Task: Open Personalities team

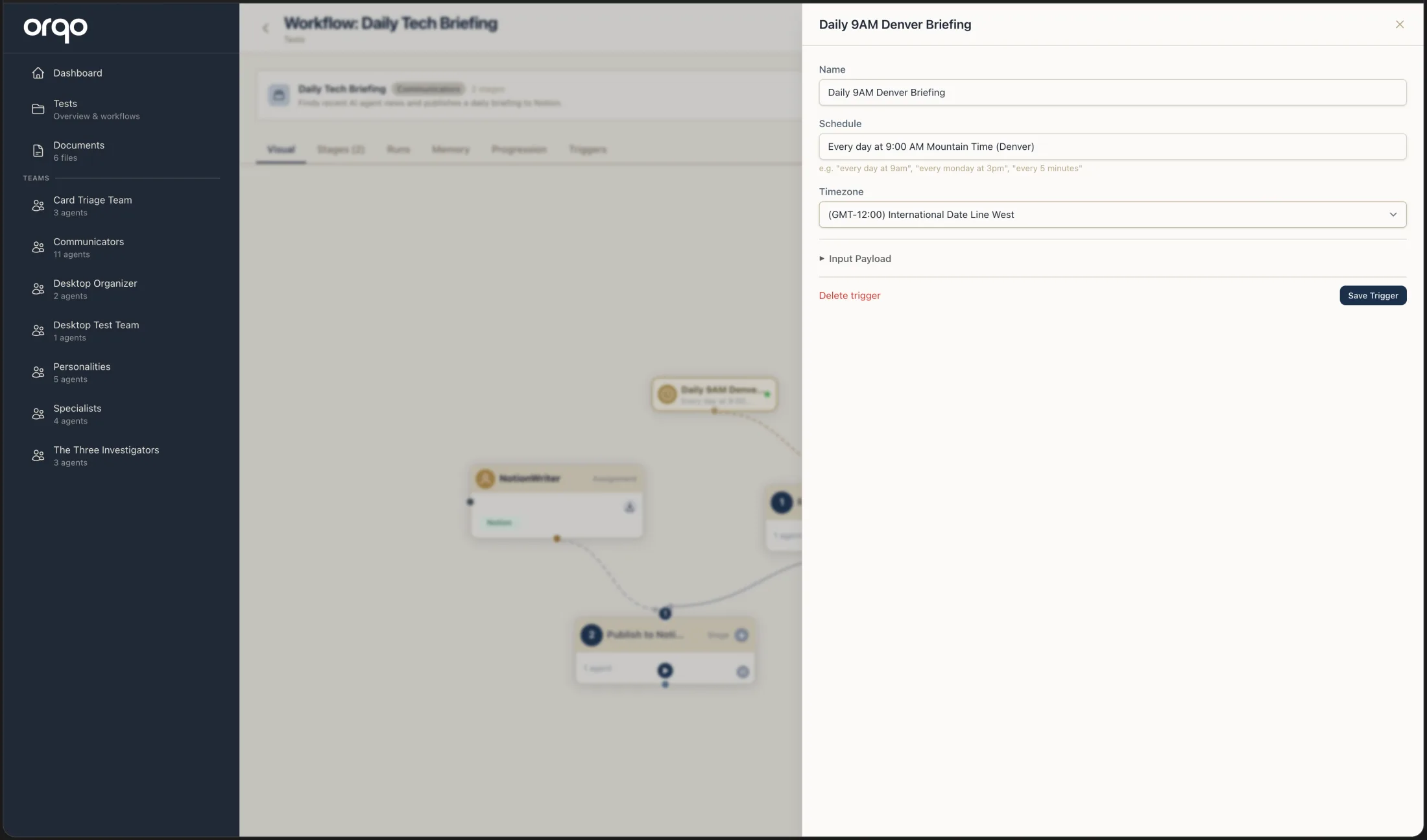Action: (121, 372)
